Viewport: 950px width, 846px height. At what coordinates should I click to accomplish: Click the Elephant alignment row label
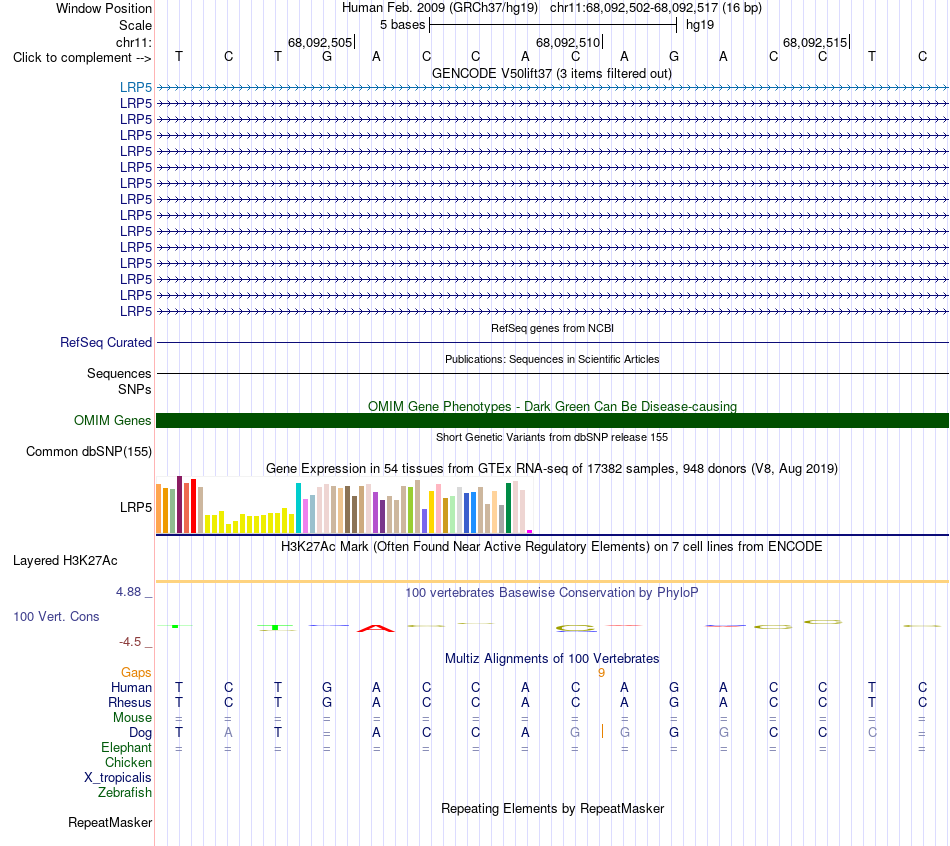(x=127, y=748)
